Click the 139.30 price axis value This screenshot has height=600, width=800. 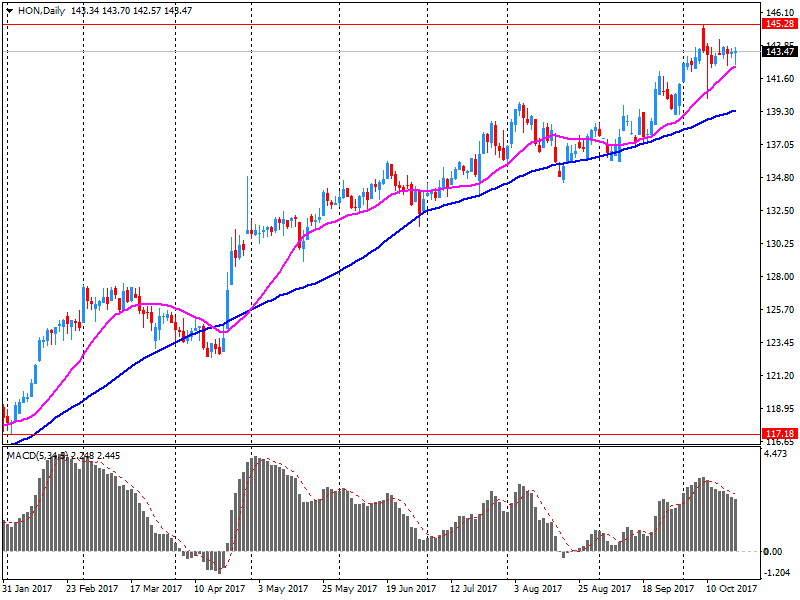point(781,112)
